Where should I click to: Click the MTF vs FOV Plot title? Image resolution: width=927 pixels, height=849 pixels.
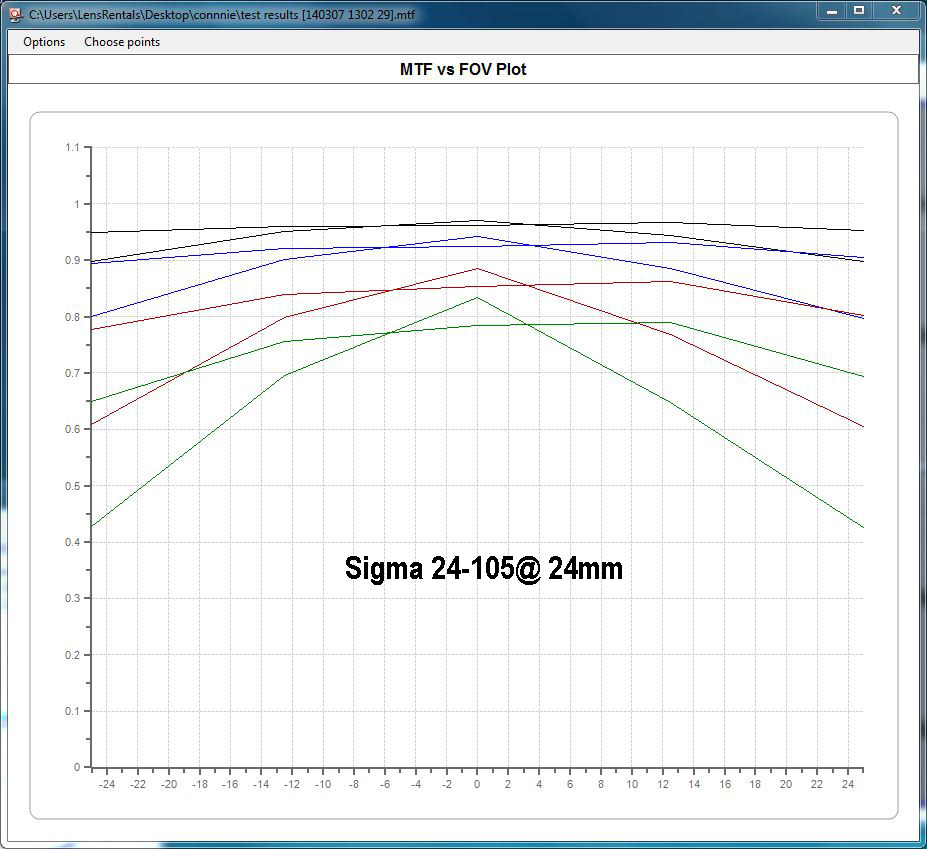click(463, 69)
